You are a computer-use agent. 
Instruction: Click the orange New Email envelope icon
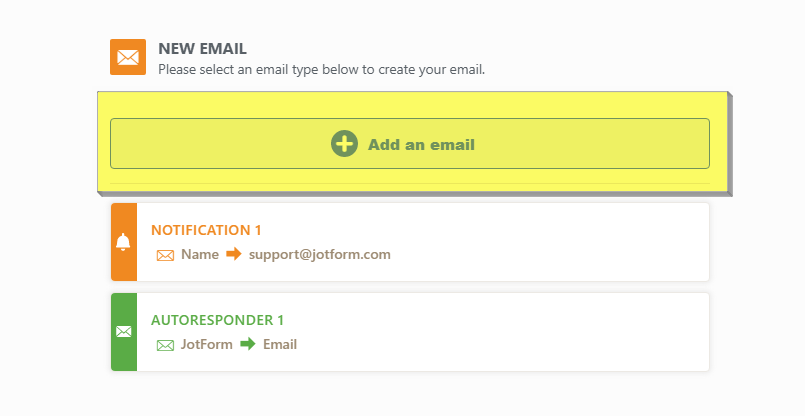128,57
